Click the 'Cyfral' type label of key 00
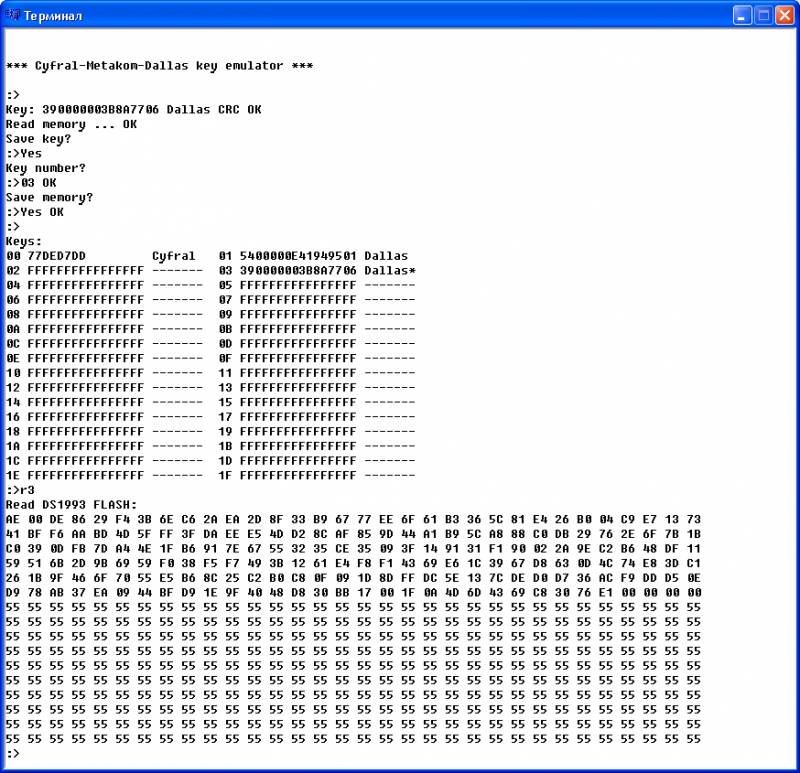800x773 pixels. coord(173,256)
